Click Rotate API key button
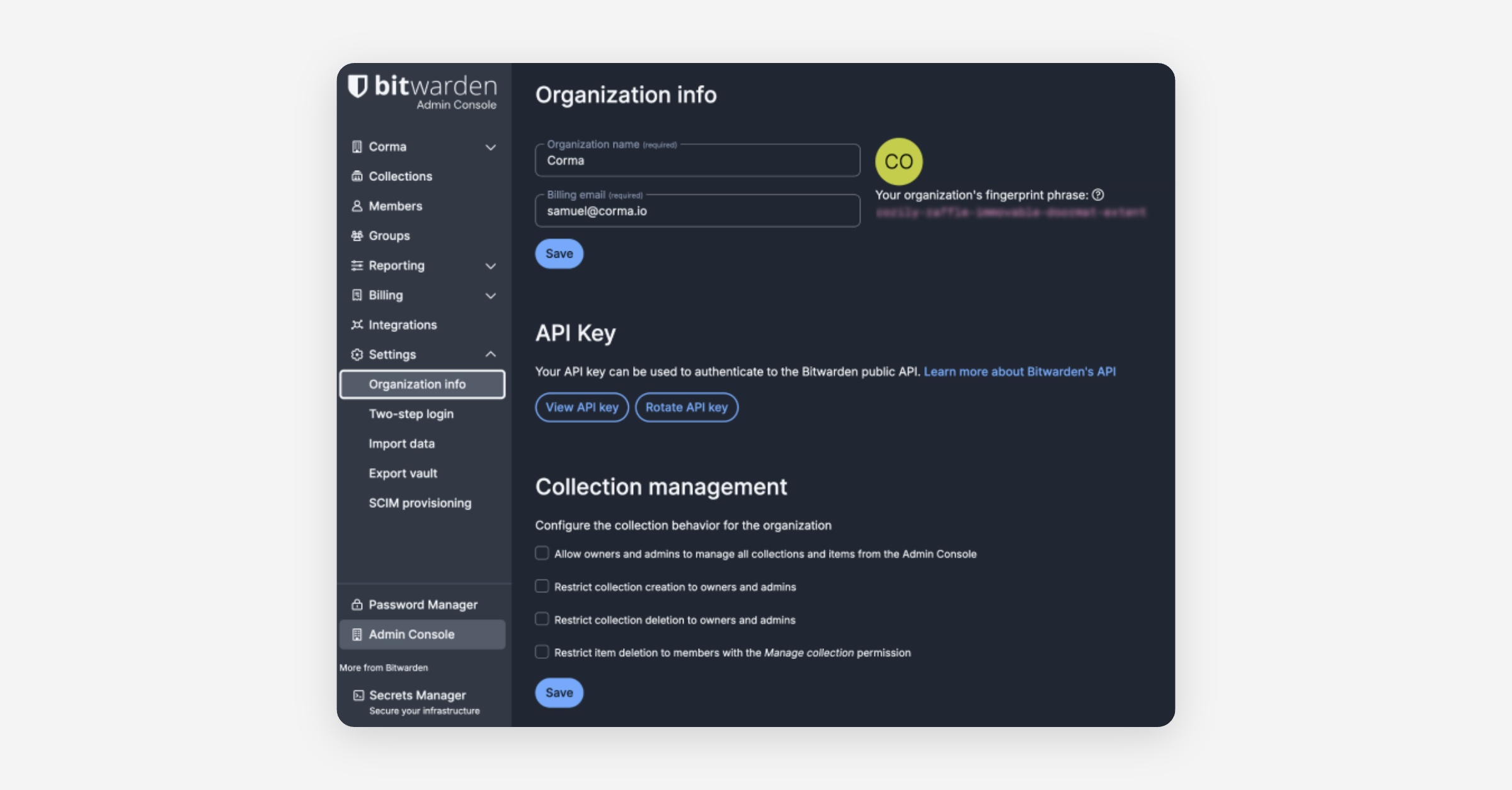The height and width of the screenshot is (790, 1512). (x=686, y=407)
